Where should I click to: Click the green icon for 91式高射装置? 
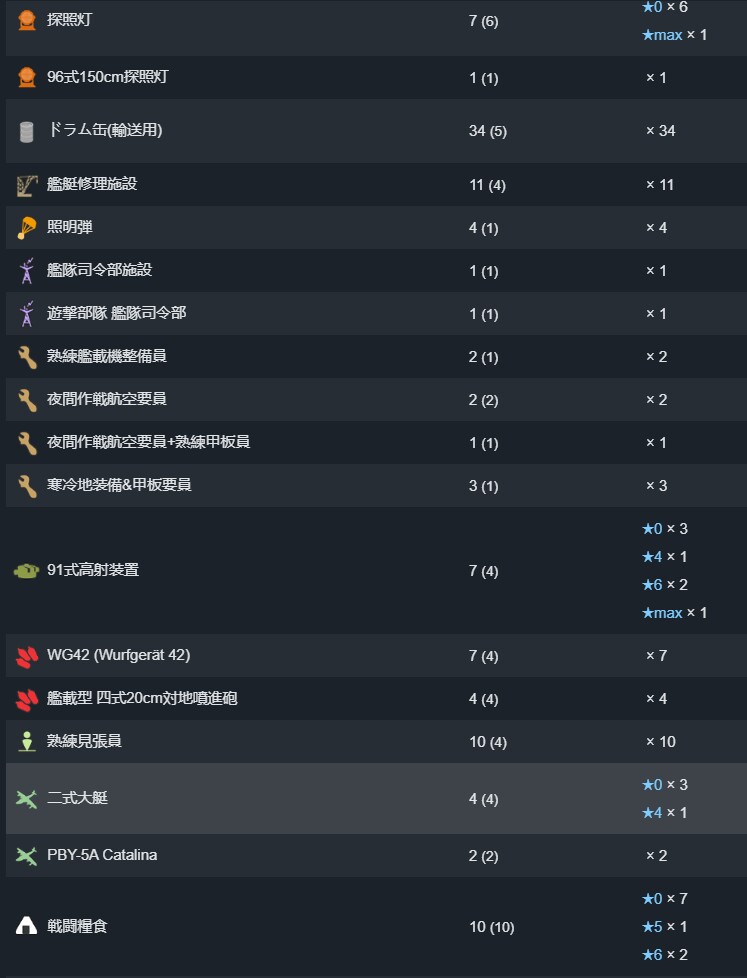tap(27, 571)
